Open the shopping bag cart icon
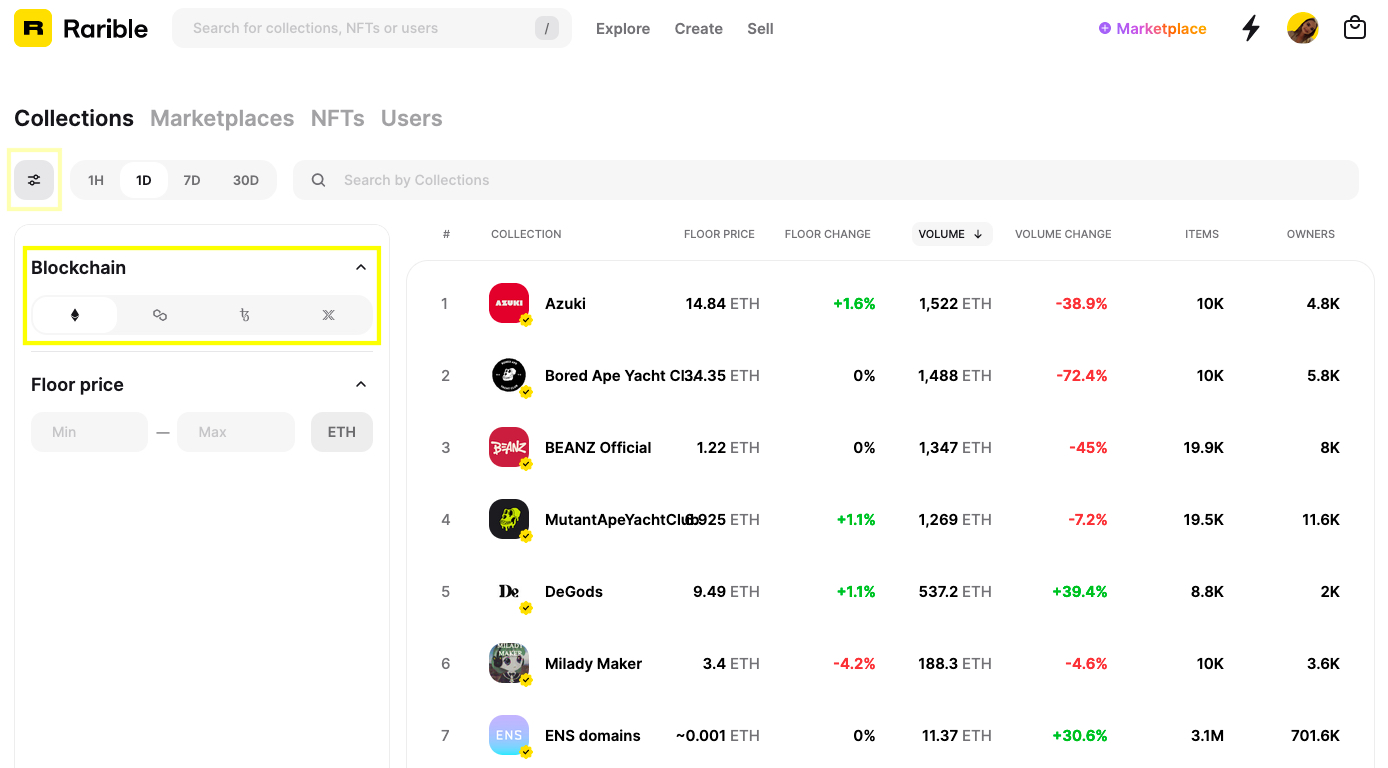This screenshot has height=768, width=1388. [1355, 28]
